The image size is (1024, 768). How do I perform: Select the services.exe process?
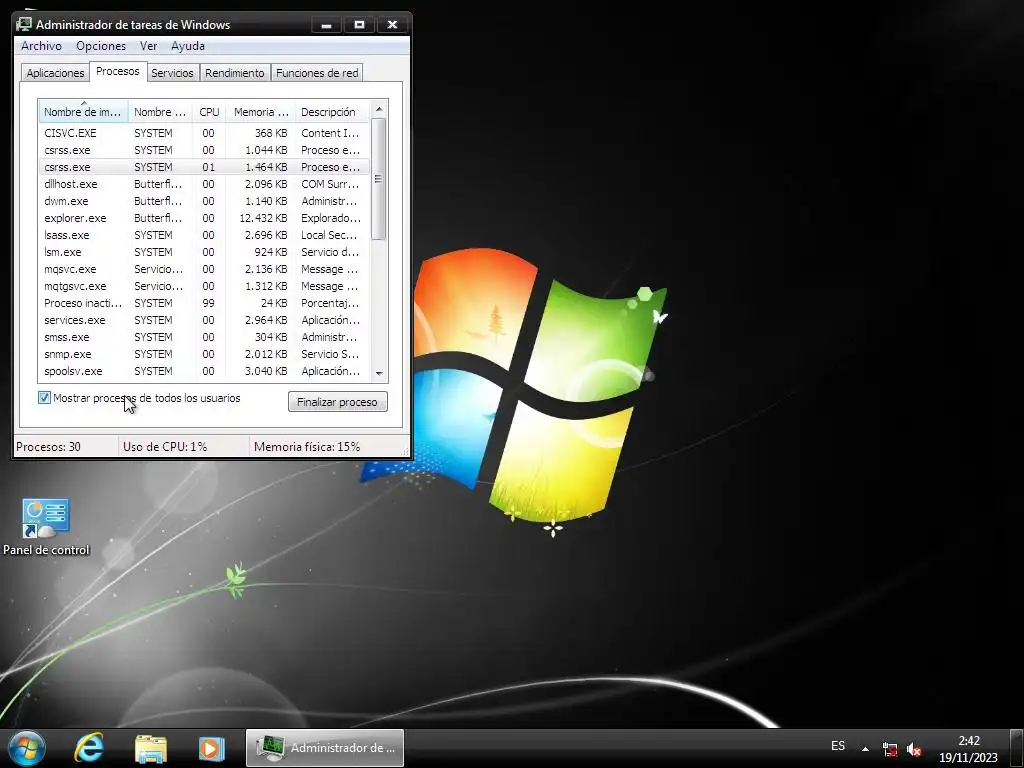tap(204, 319)
